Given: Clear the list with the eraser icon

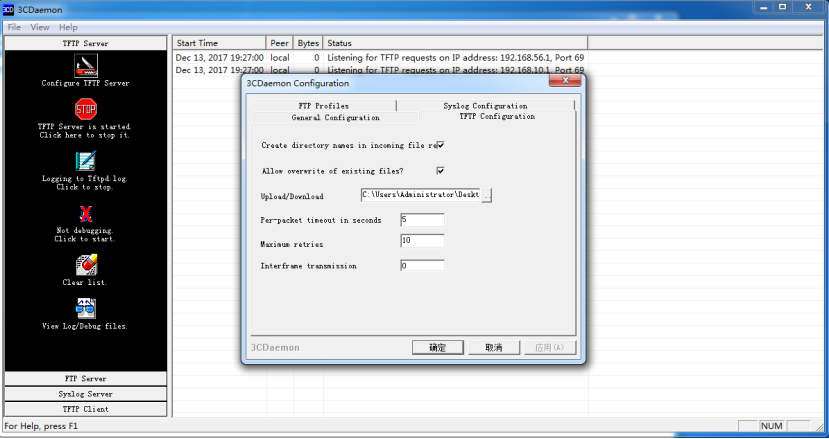Looking at the screenshot, I should (x=86, y=265).
